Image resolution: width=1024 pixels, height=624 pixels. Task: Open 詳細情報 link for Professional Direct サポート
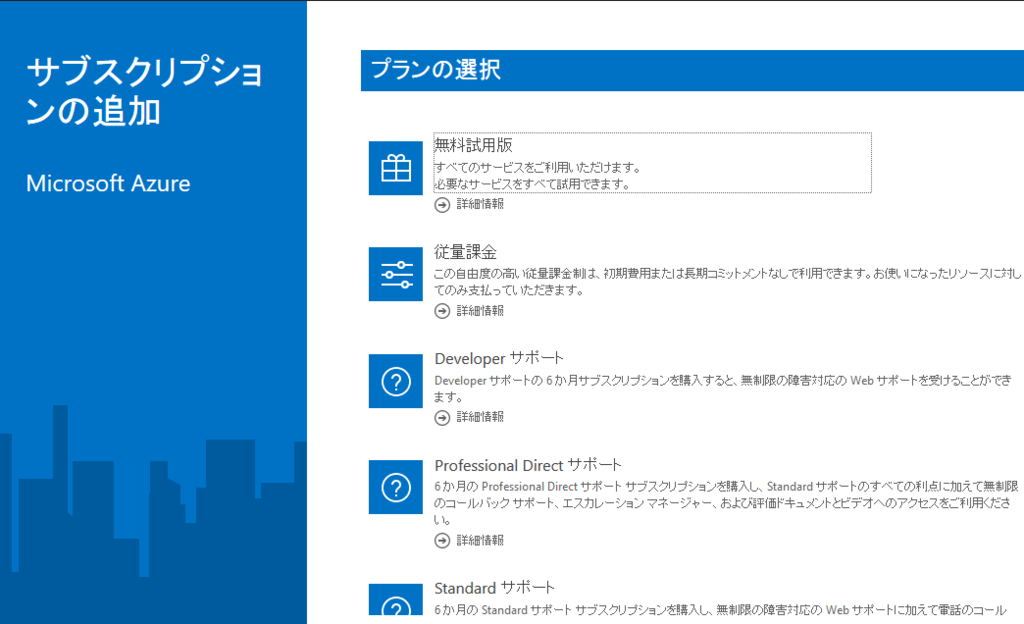click(x=480, y=540)
